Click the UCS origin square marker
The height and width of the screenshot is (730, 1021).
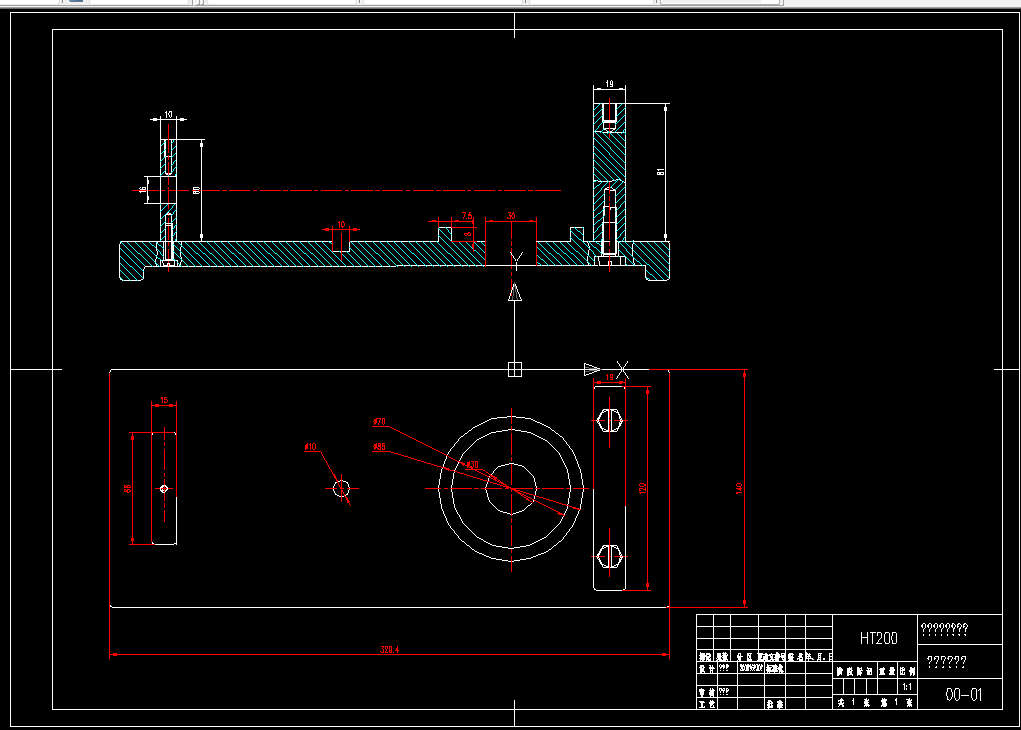514,369
